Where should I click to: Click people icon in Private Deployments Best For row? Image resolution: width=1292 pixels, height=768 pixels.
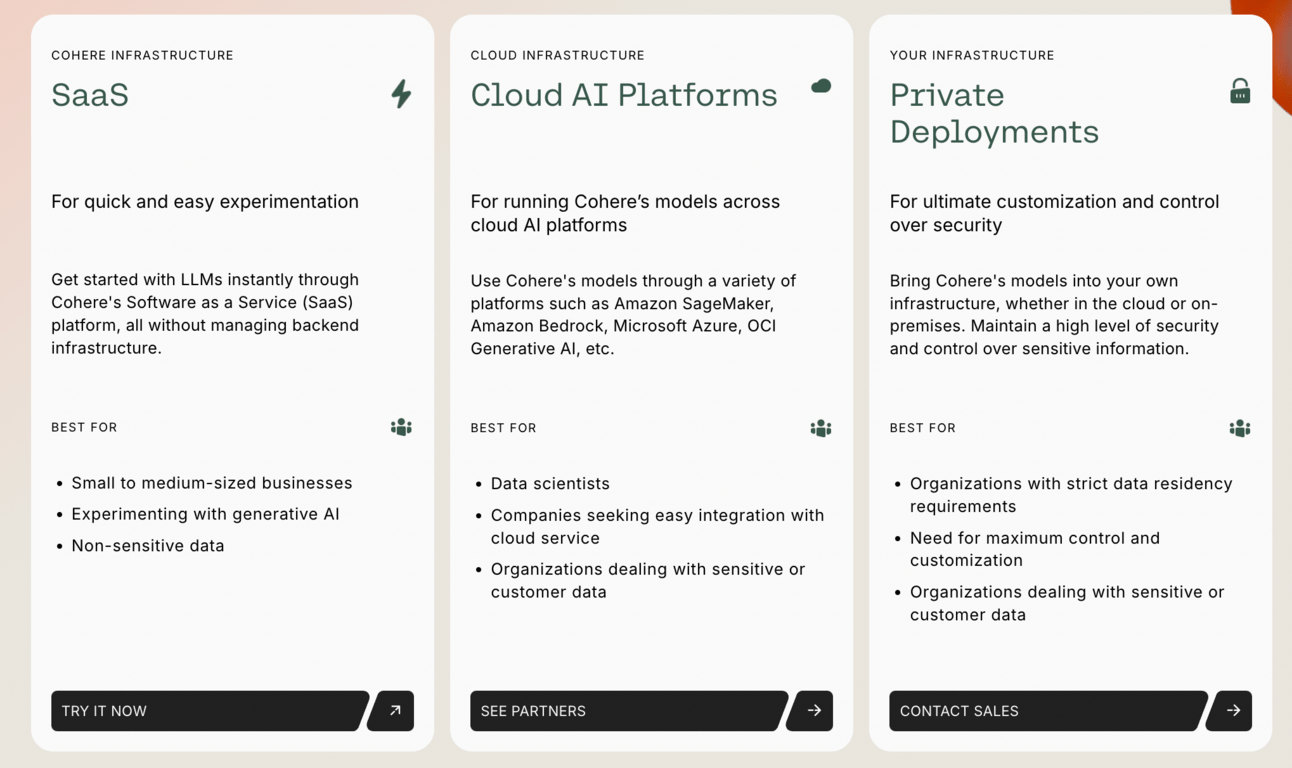tap(1239, 428)
